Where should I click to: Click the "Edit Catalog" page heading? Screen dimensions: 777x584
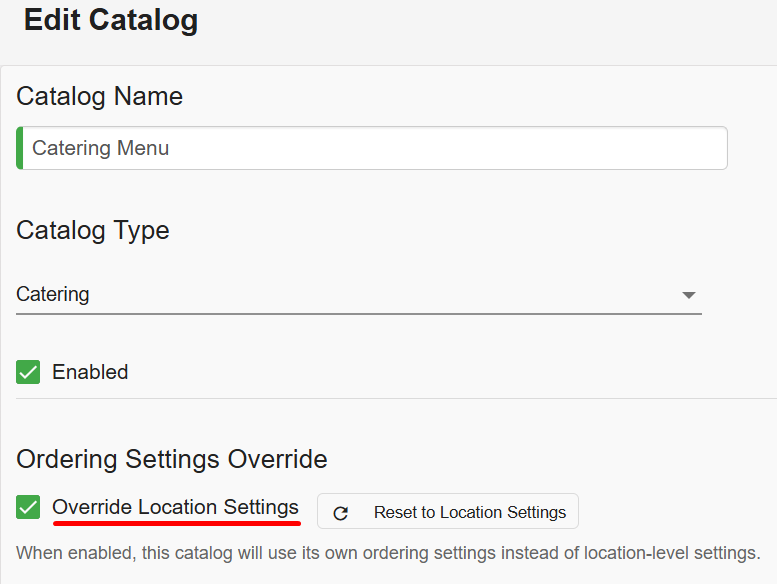111,20
